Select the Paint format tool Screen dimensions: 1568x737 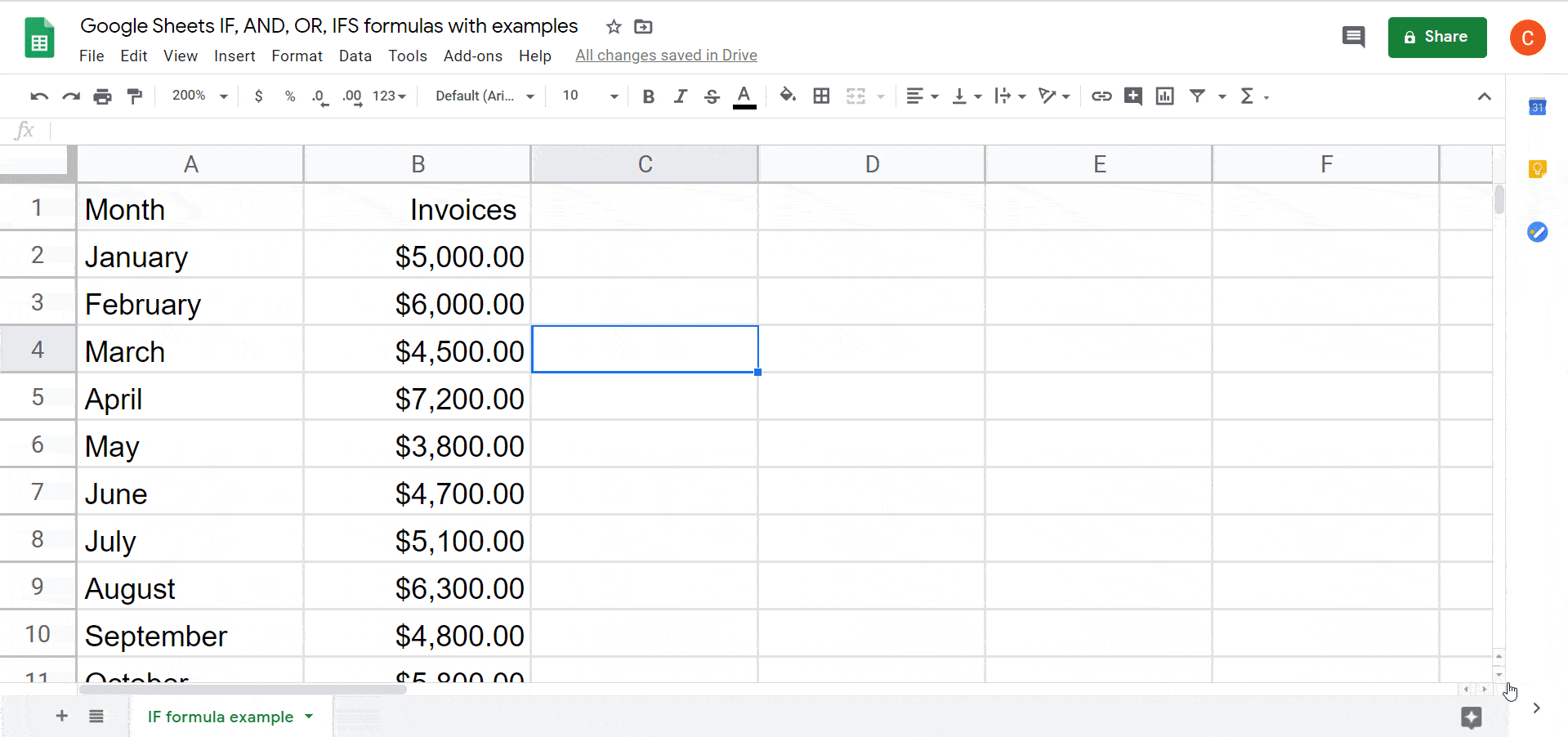[135, 96]
